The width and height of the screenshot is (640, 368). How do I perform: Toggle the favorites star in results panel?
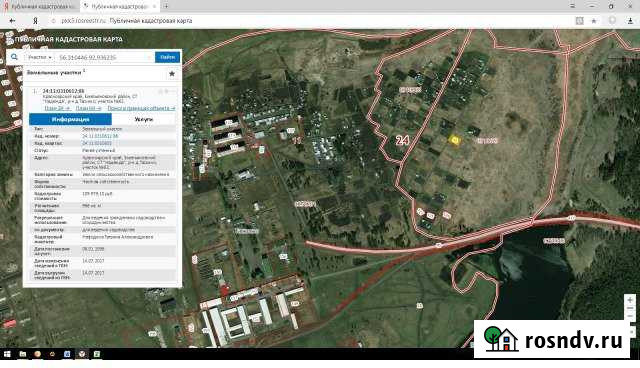172,73
